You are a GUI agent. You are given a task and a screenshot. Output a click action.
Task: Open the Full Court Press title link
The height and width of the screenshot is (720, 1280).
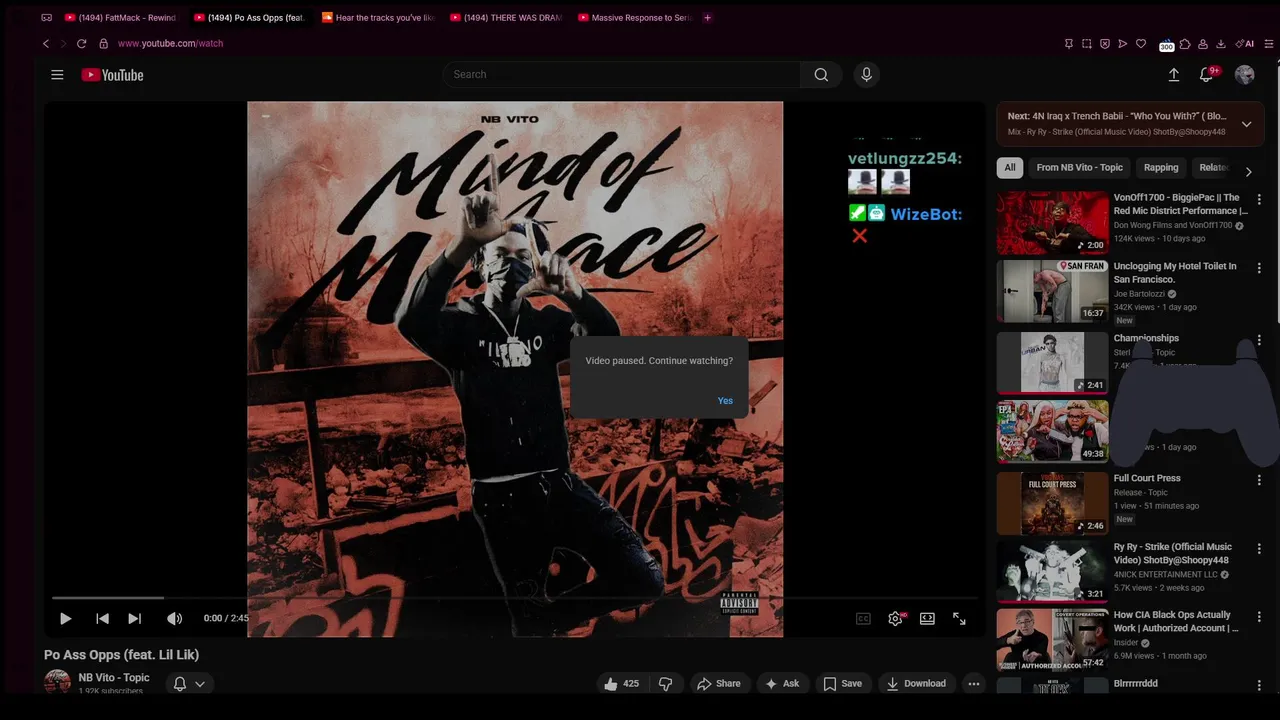coord(1147,478)
